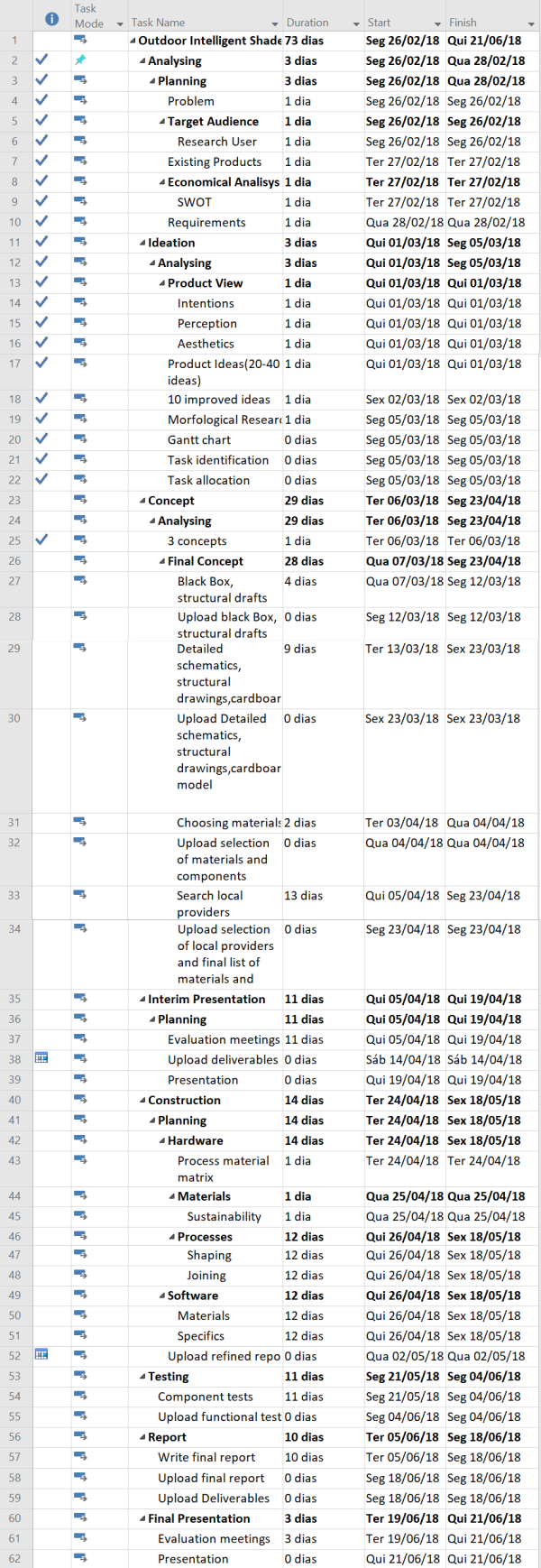541x1568 pixels.
Task: Collapse the Ideation summary task
Action: tap(142, 244)
